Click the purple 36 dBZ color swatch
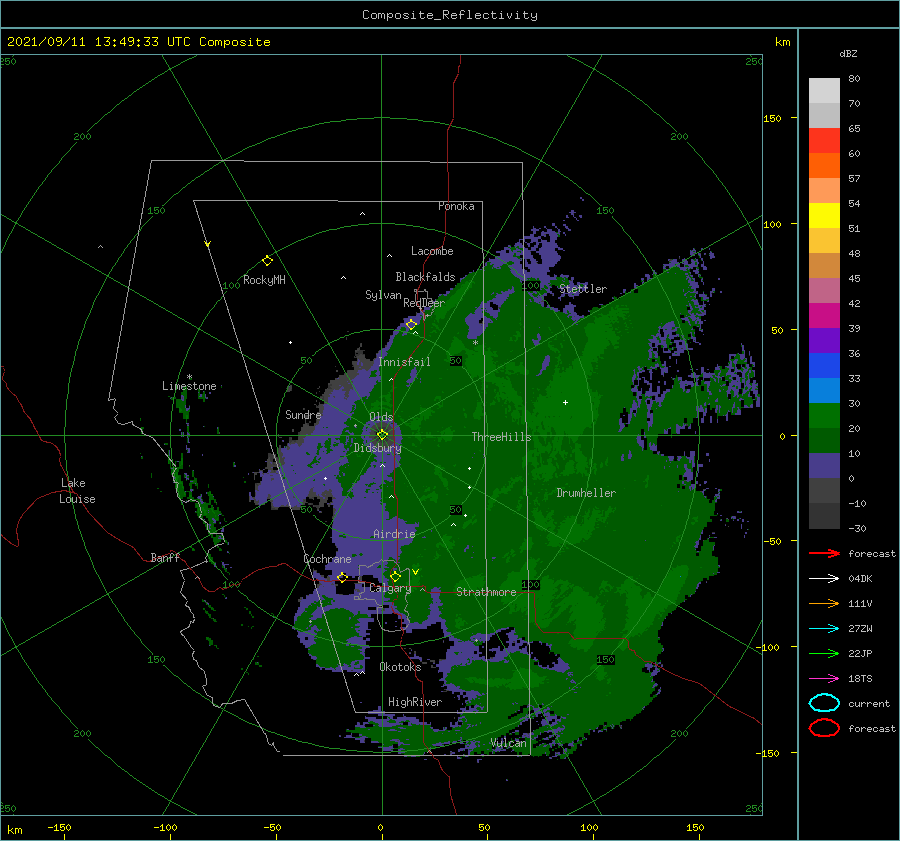The width and height of the screenshot is (900, 841). tap(824, 340)
